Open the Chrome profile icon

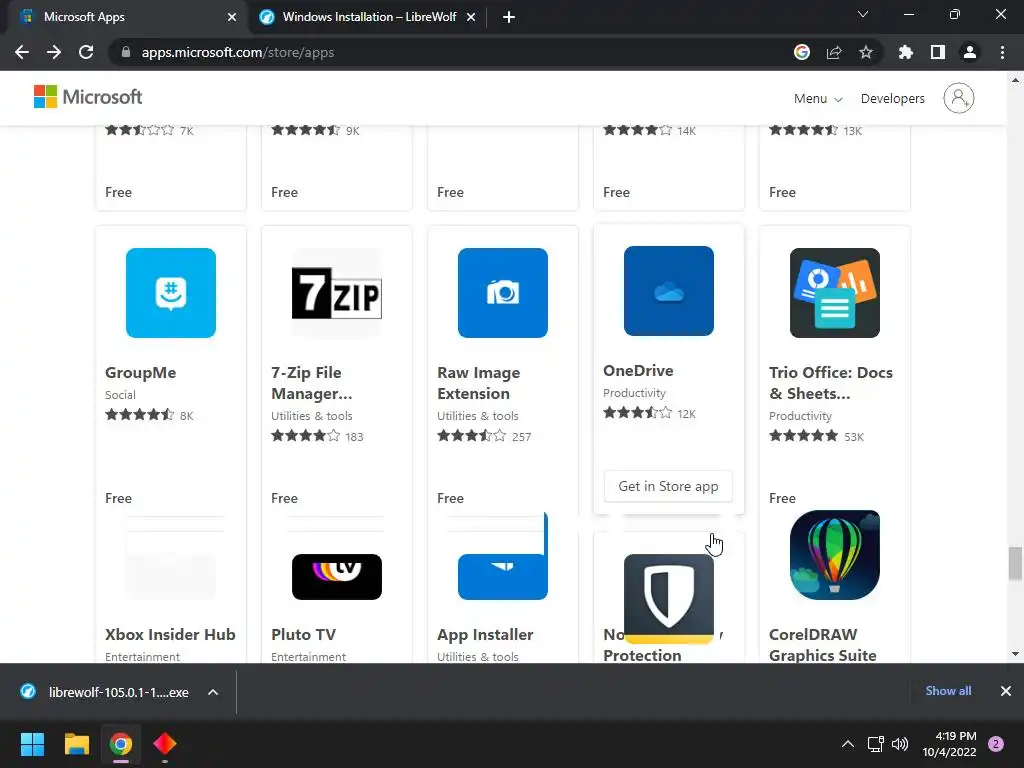tap(969, 52)
